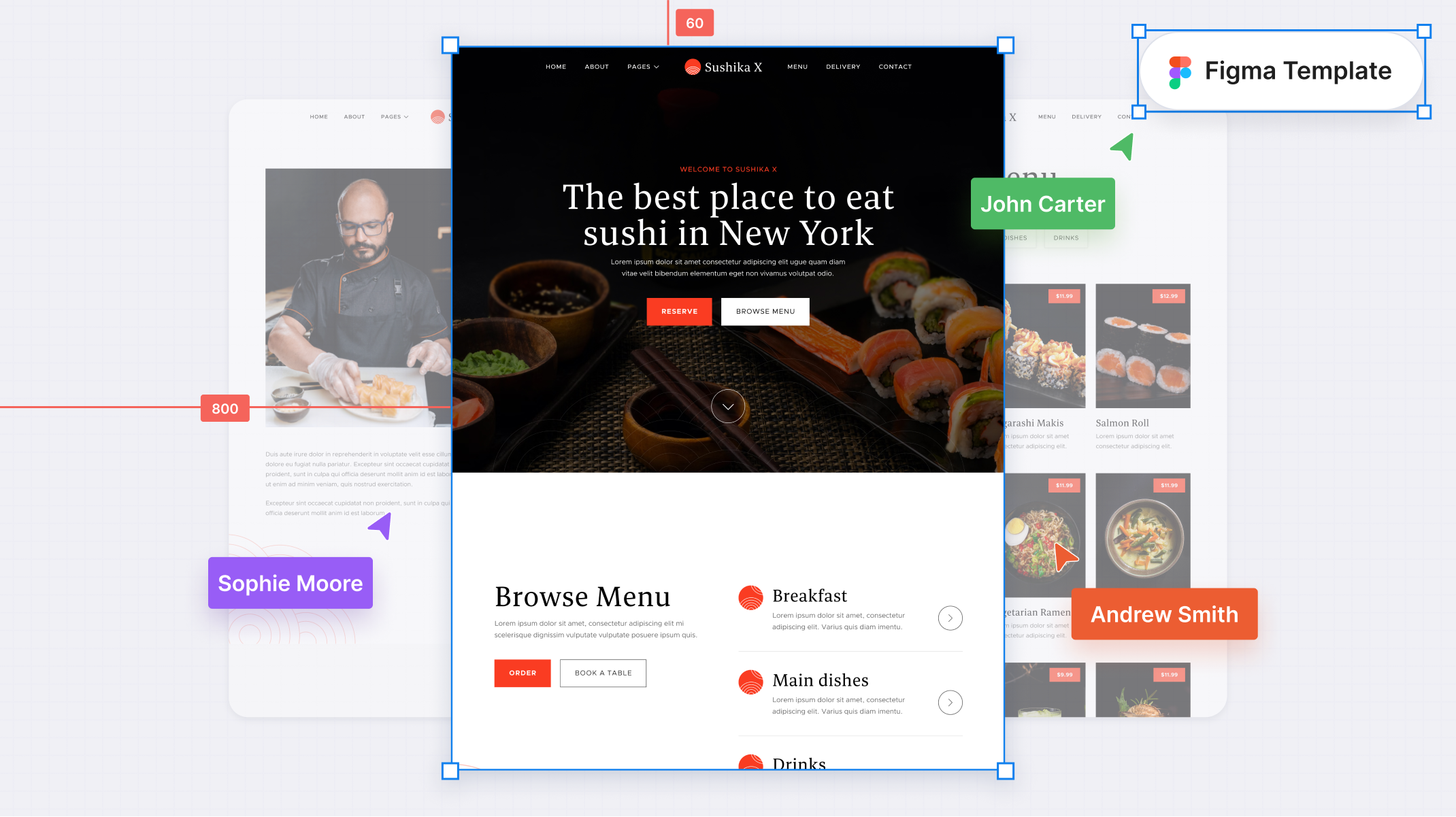This screenshot has width=1456, height=817.
Task: Click the measurement dimension indicator showing 800
Action: (225, 408)
